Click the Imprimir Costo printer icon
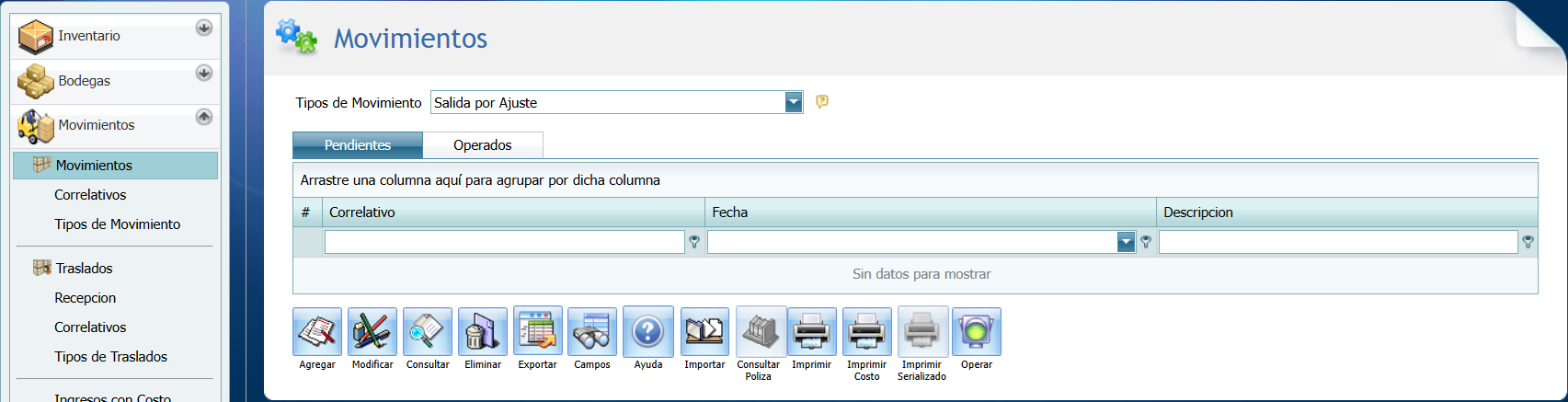This screenshot has height=402, width=1568. (x=867, y=332)
